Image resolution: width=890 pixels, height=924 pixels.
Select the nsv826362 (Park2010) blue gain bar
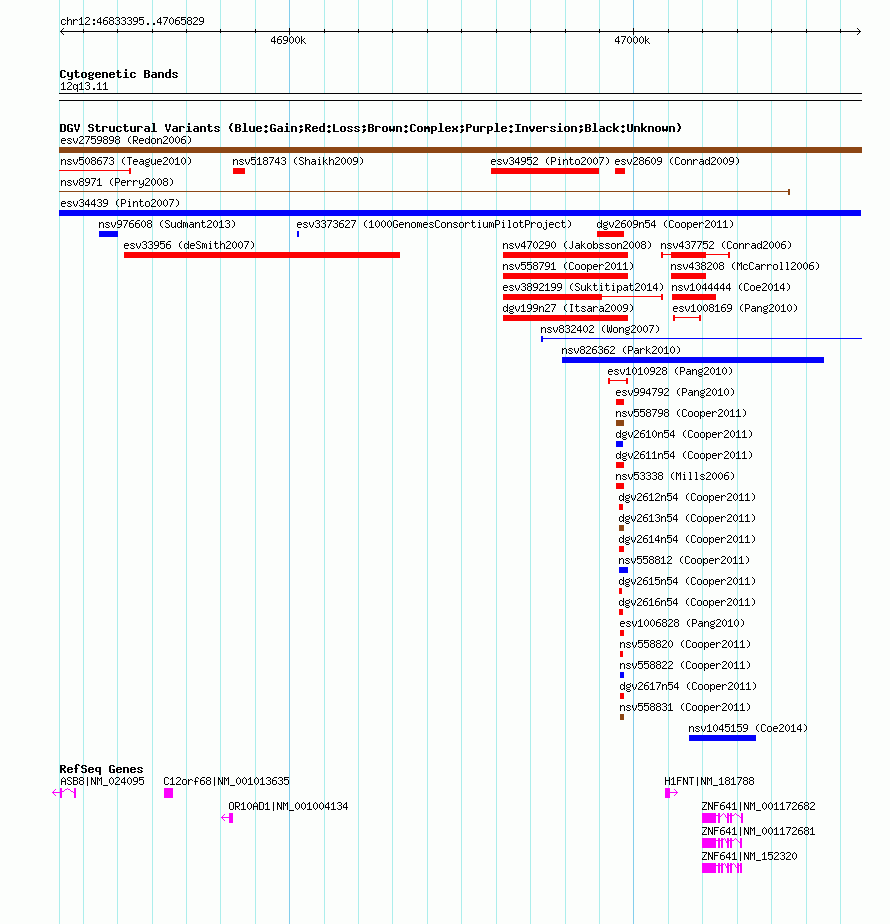click(693, 360)
